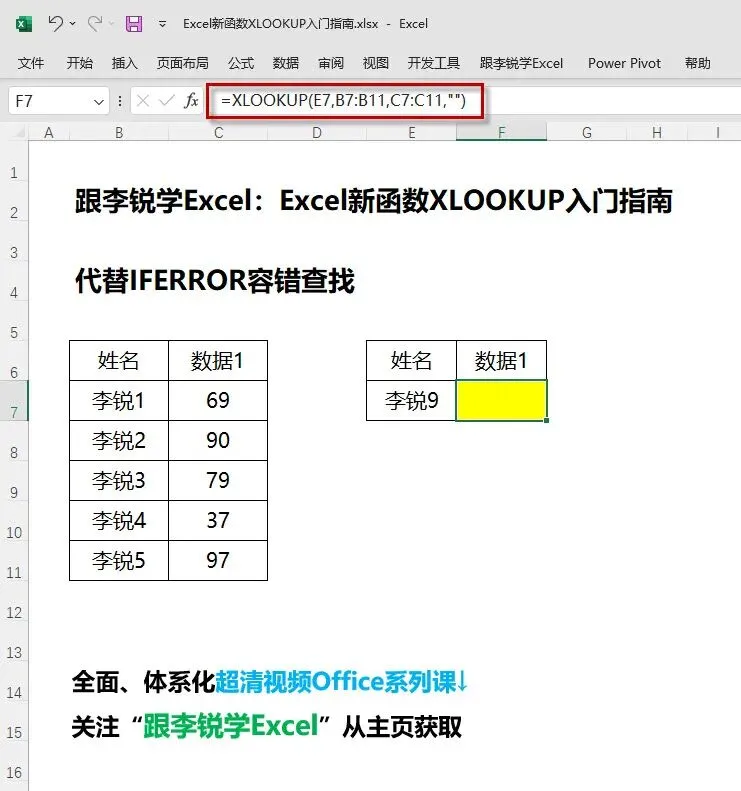741x791 pixels.
Task: Select left table header cell 姓名
Action: pos(119,361)
